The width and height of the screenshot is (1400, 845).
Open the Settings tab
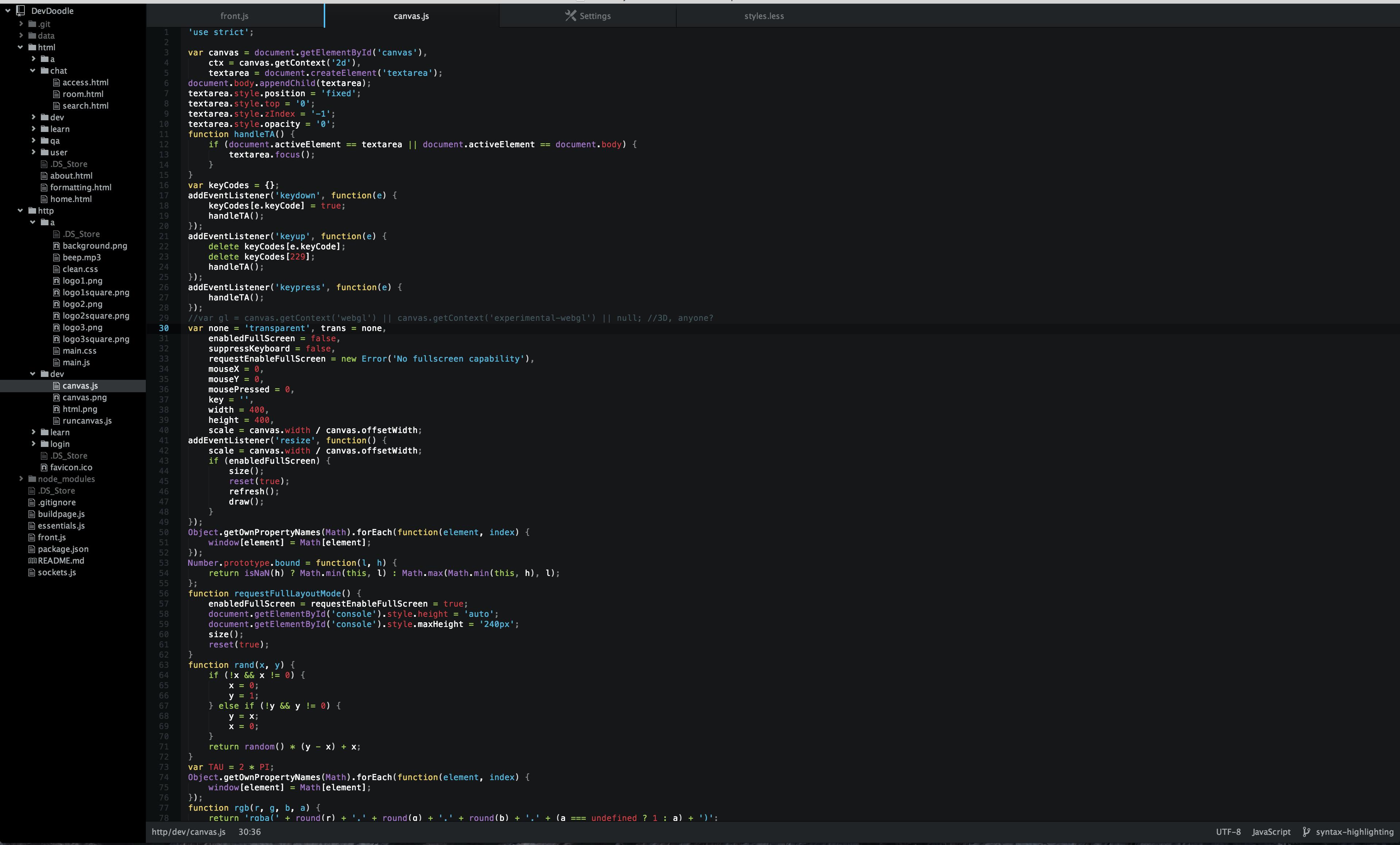click(x=588, y=16)
